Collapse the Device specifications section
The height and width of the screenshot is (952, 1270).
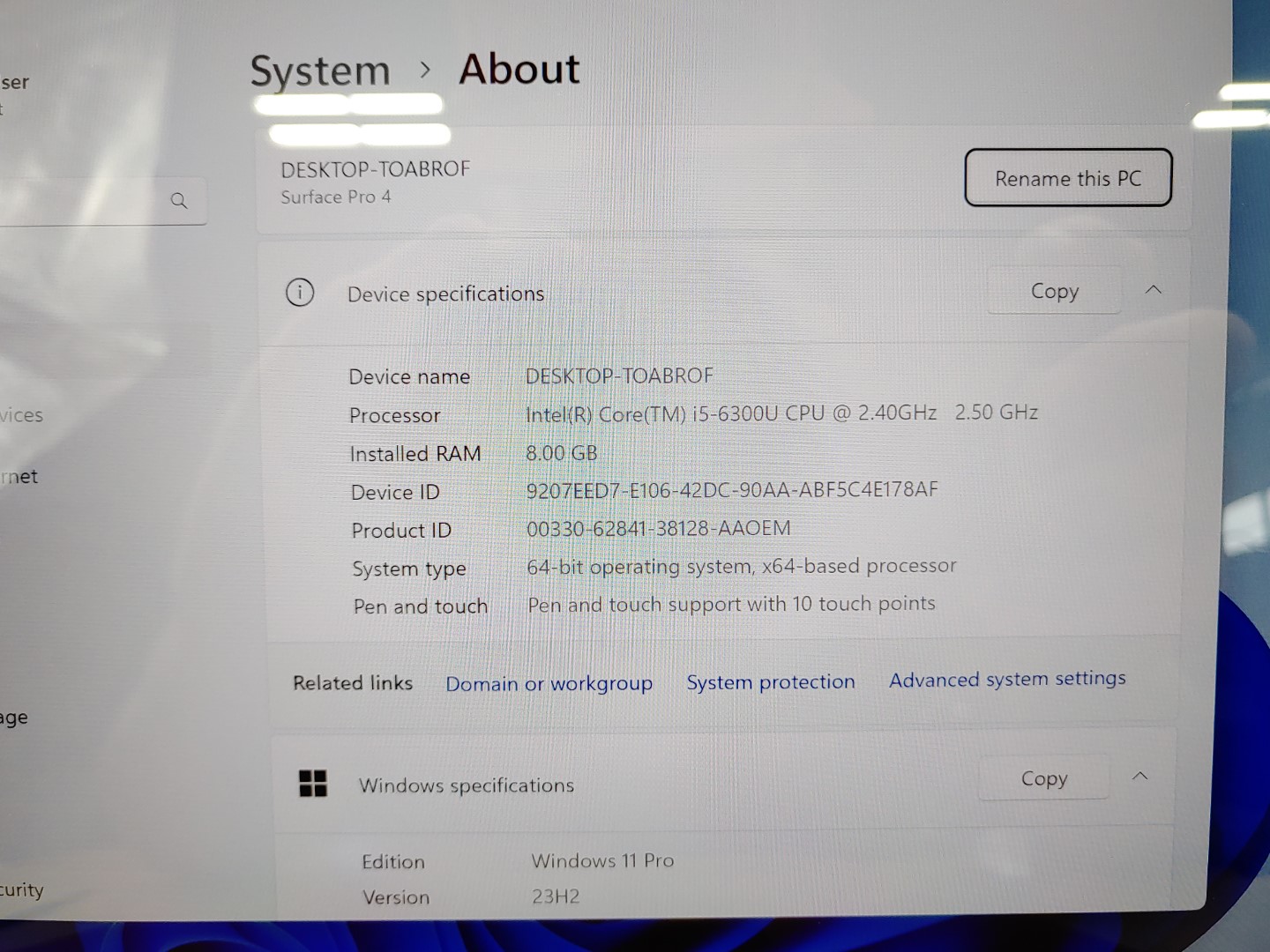pos(1153,289)
